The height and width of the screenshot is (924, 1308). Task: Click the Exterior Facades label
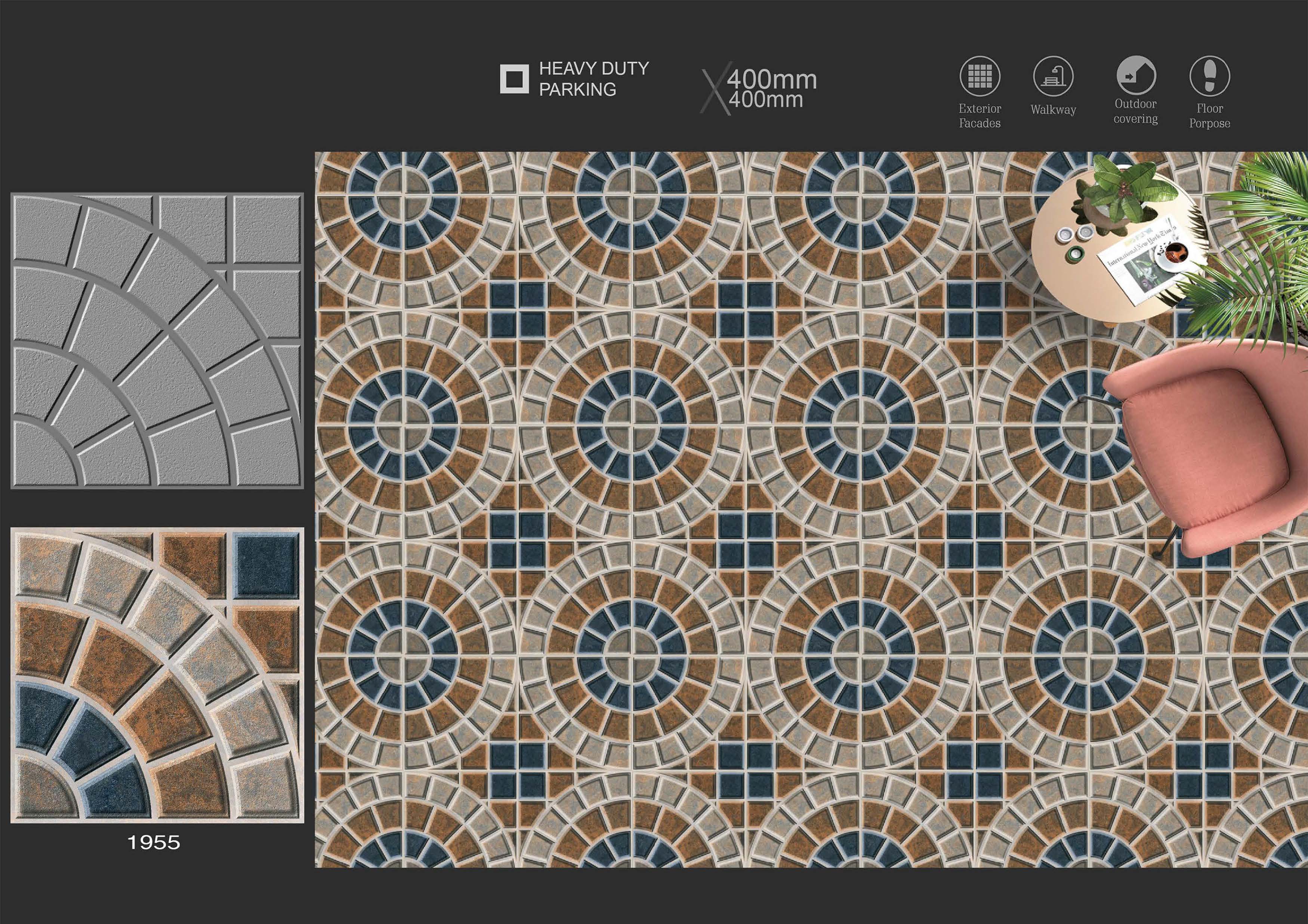click(x=979, y=116)
